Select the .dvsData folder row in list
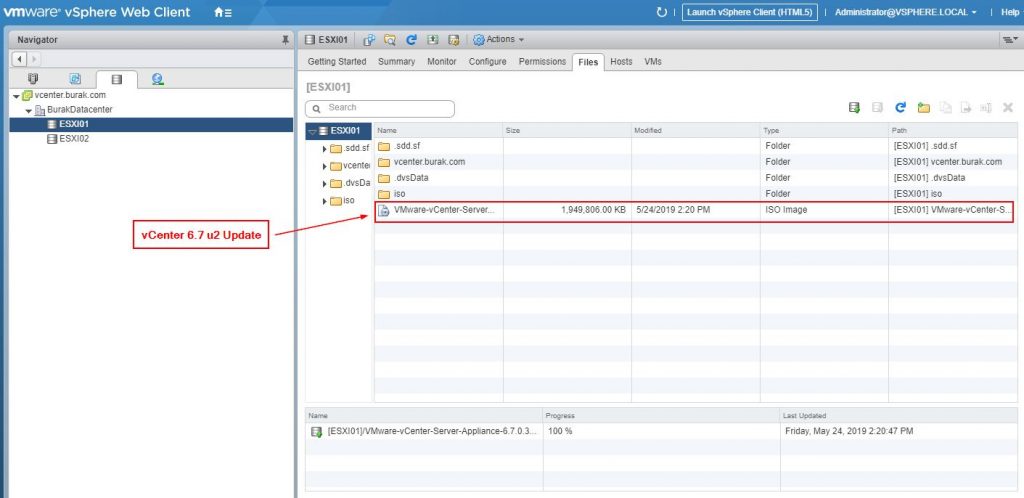The image size is (1024, 498). pyautogui.click(x=696, y=178)
